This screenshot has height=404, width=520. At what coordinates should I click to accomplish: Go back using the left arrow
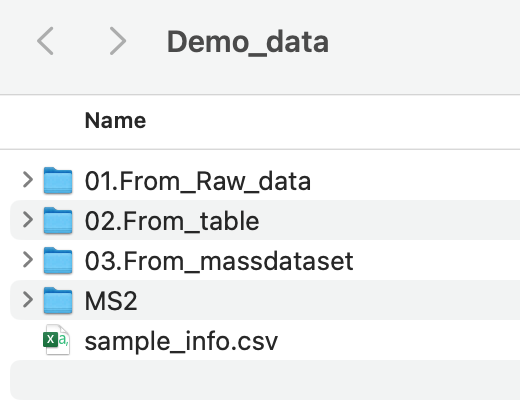pyautogui.click(x=45, y=41)
